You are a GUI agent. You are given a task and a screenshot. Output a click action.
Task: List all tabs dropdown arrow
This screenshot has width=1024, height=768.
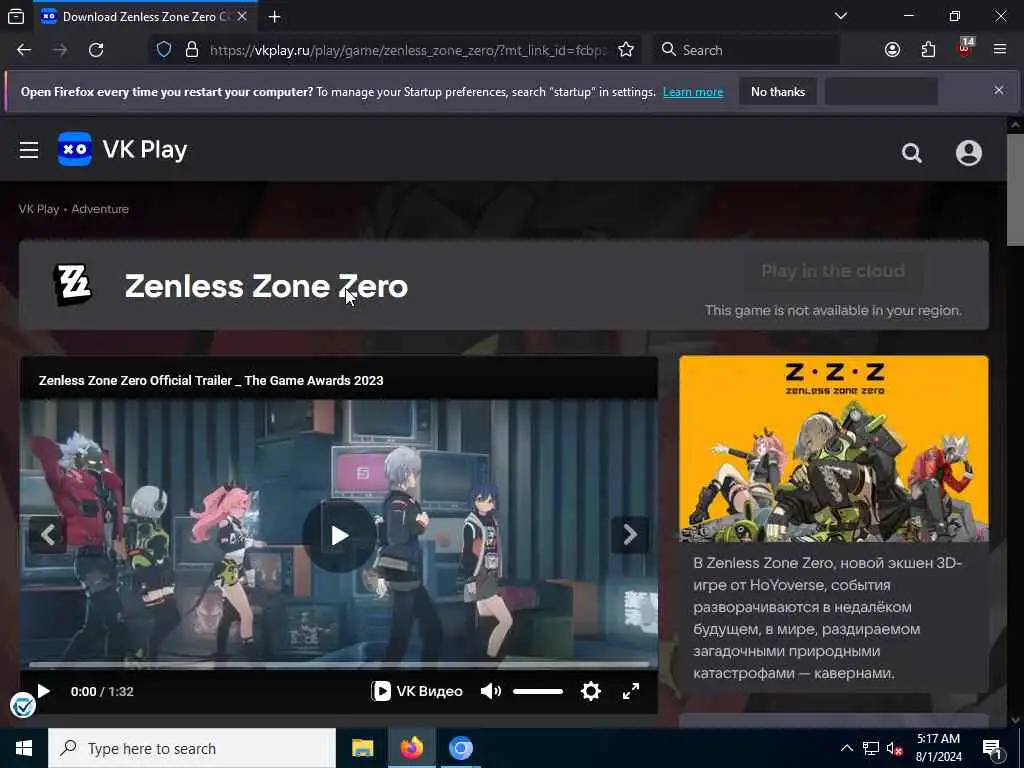[841, 16]
